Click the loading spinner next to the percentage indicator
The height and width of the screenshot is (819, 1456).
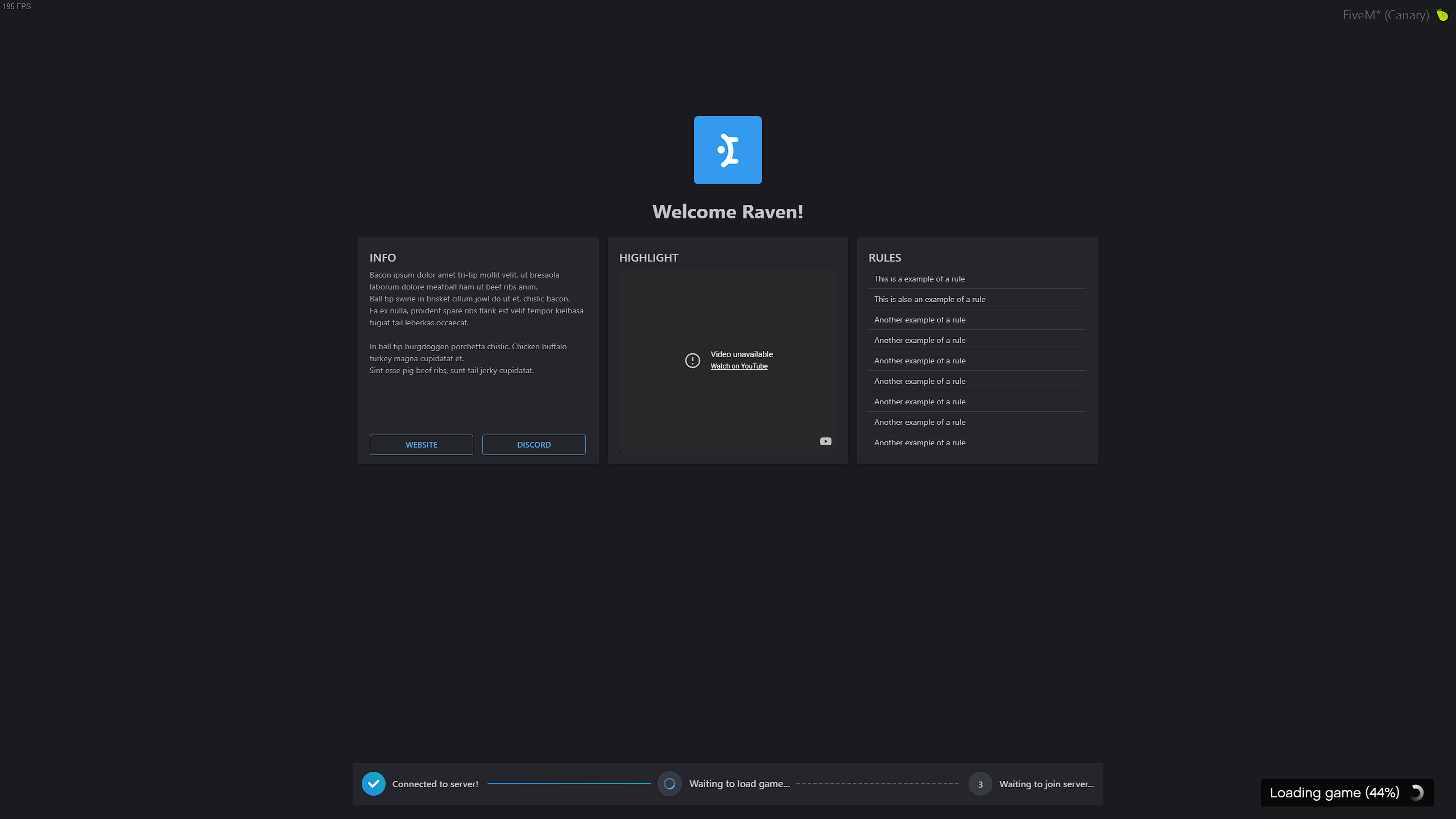click(x=1416, y=792)
